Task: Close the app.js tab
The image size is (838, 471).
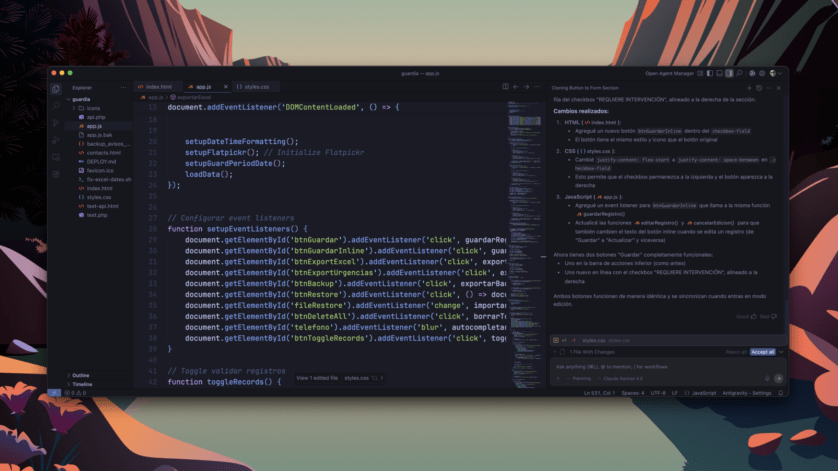Action: click(226, 87)
